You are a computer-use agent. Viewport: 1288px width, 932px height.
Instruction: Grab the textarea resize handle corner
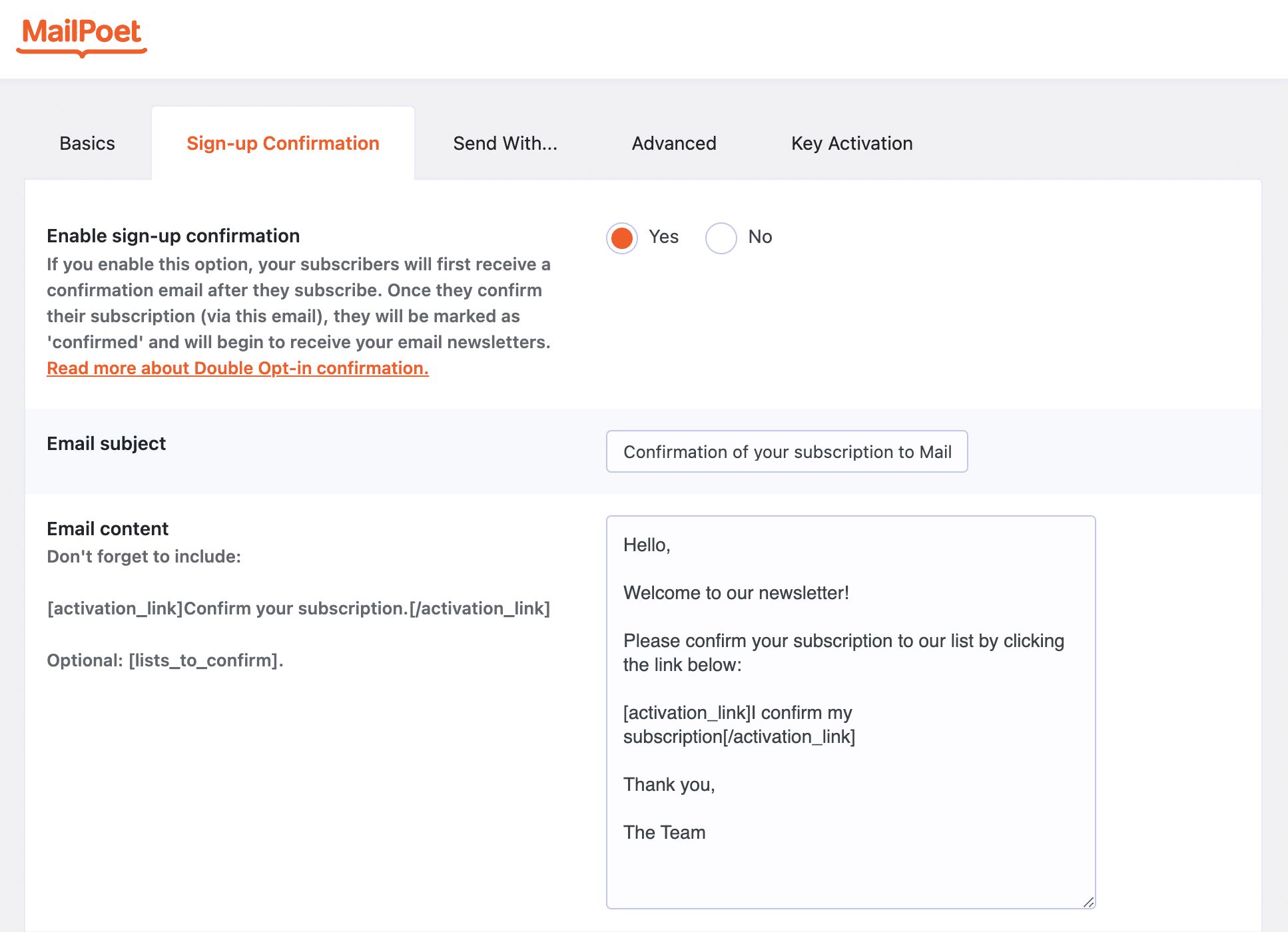click(1088, 902)
